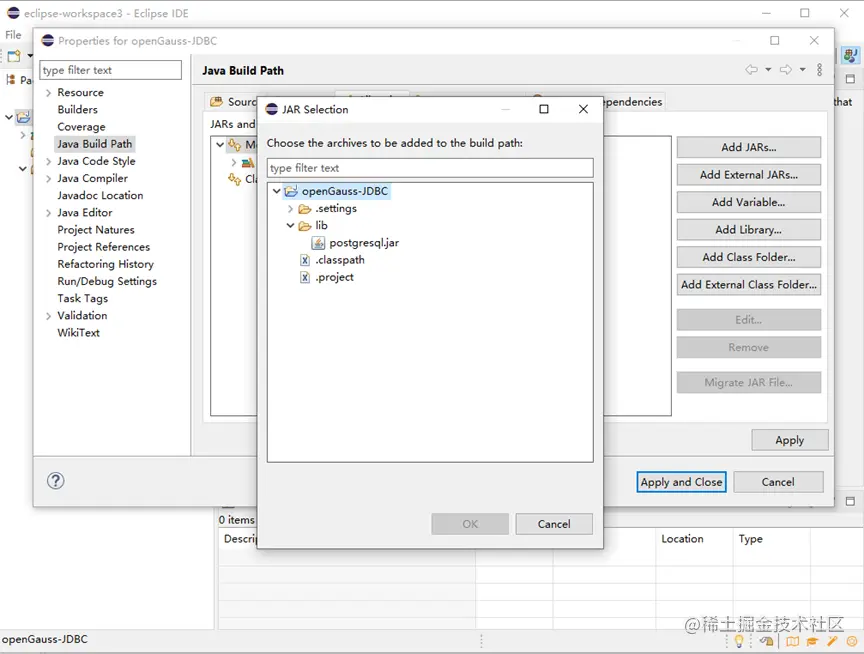Click the postgresql.jar file icon
864x654 pixels.
coord(318,243)
